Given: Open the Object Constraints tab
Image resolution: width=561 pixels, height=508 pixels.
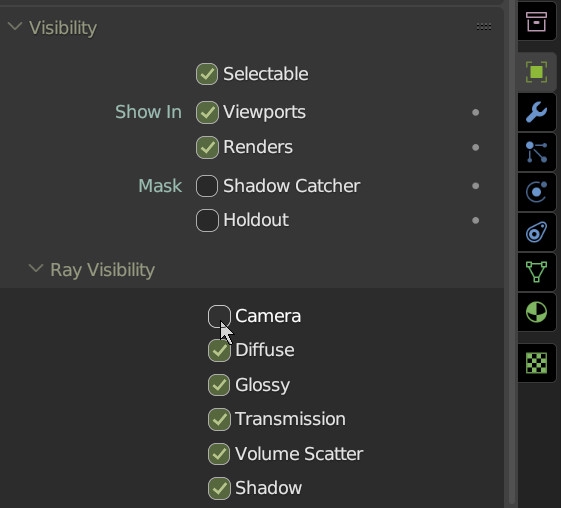Looking at the screenshot, I should tap(536, 232).
